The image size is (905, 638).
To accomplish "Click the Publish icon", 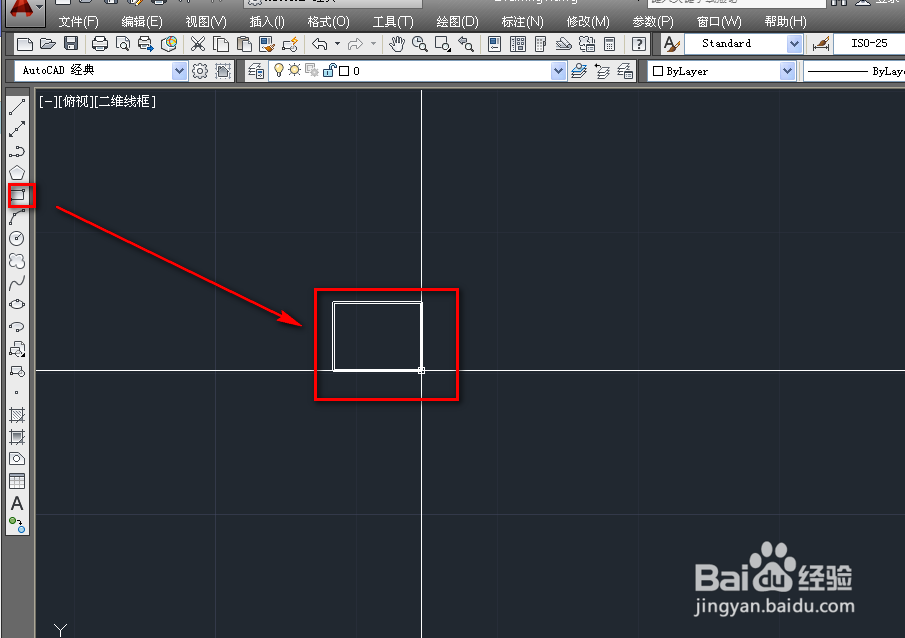I will click(x=145, y=44).
